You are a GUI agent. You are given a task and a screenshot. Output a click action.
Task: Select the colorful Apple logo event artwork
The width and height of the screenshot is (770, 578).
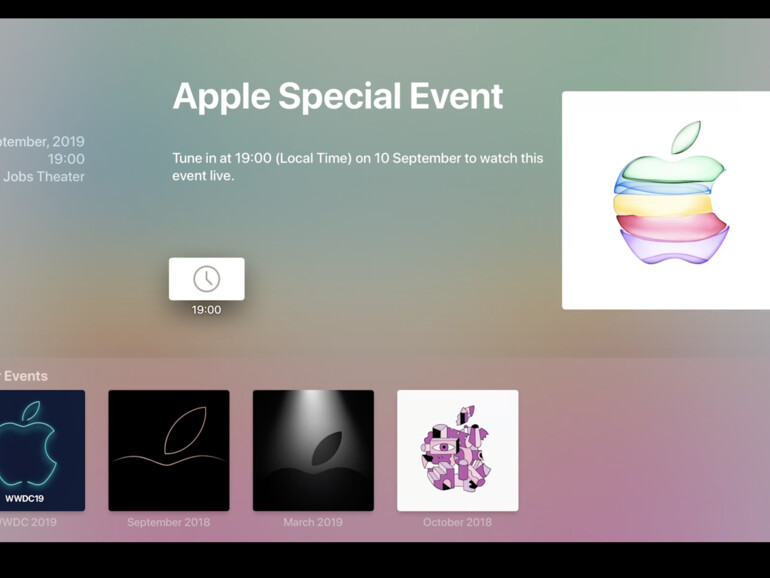click(x=666, y=200)
